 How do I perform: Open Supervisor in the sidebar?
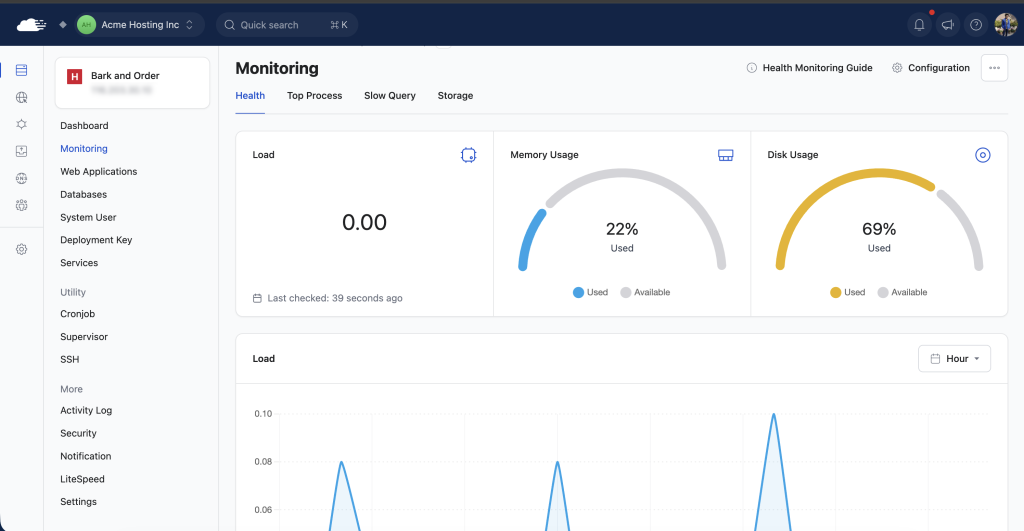click(84, 336)
